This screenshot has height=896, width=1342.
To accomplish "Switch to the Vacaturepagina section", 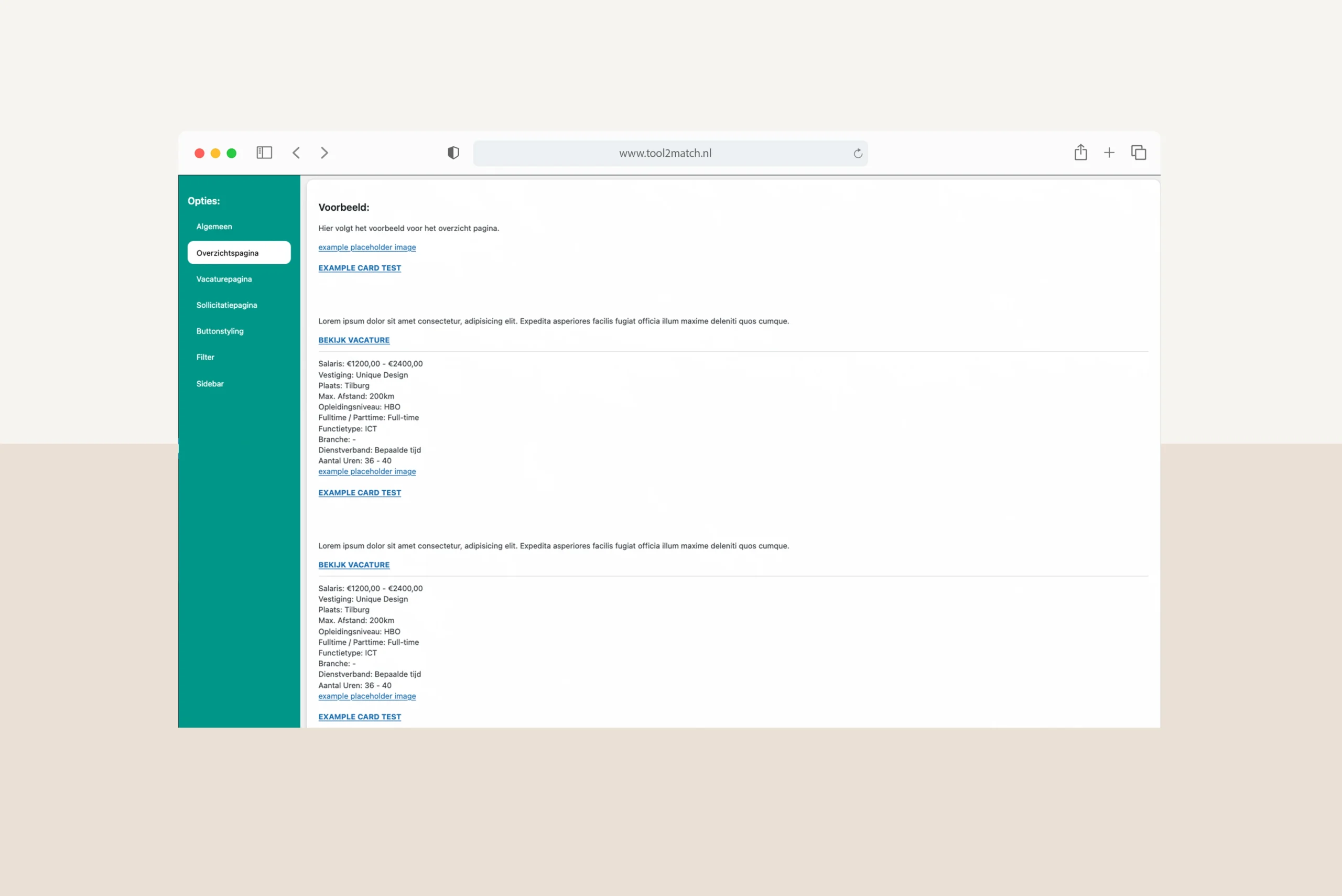I will (x=224, y=279).
